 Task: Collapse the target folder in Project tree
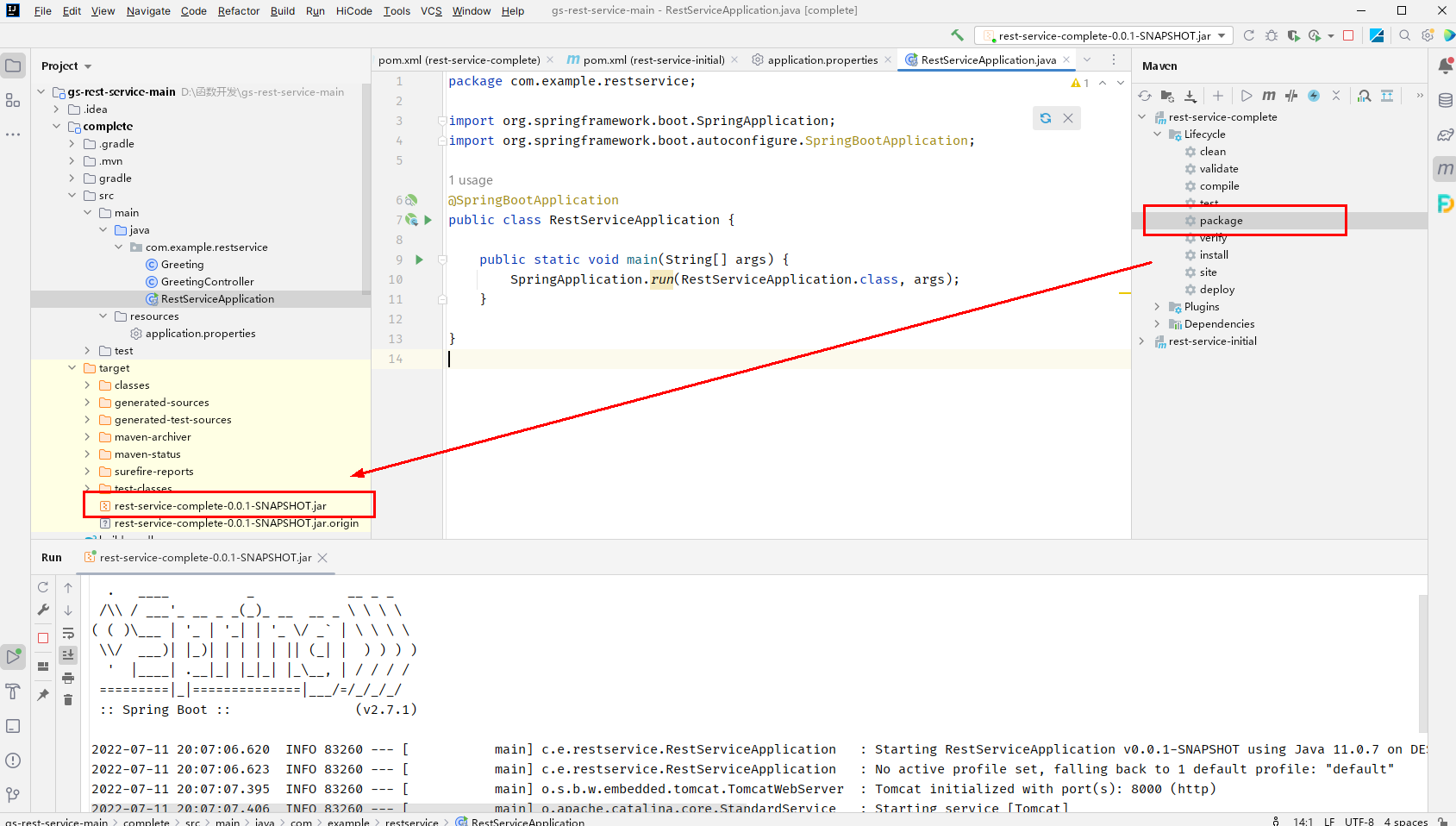coord(72,368)
